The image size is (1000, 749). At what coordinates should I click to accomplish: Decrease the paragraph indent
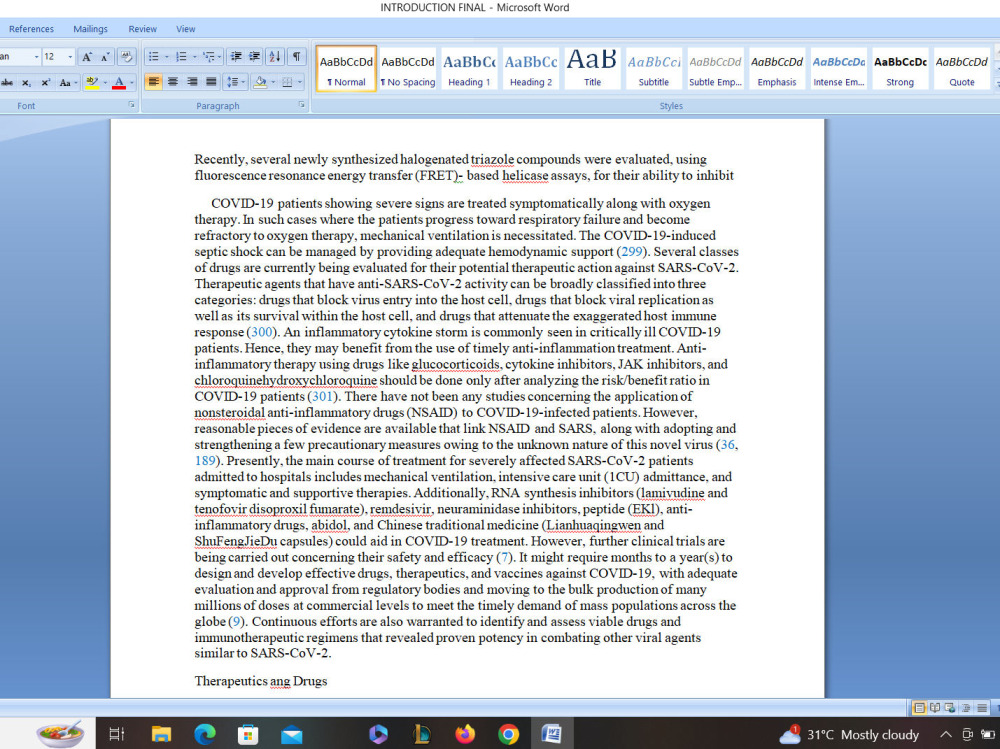pos(236,57)
